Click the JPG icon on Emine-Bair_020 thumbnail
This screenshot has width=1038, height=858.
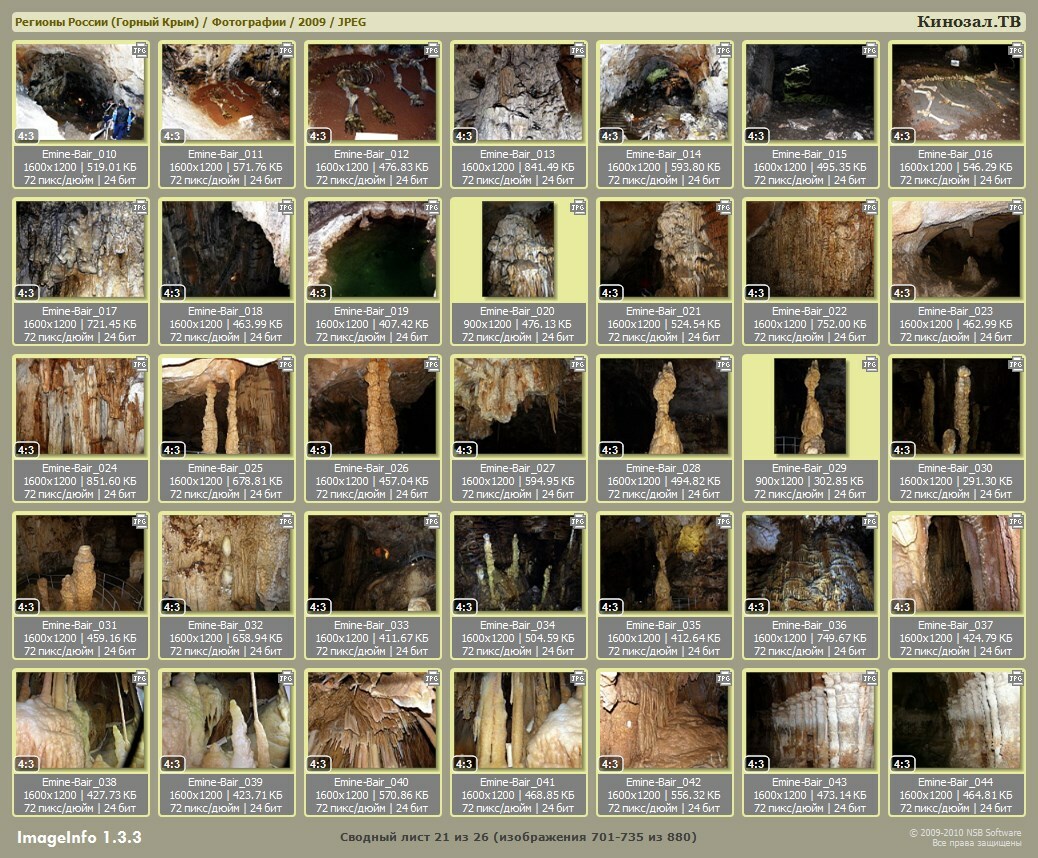pyautogui.click(x=578, y=207)
